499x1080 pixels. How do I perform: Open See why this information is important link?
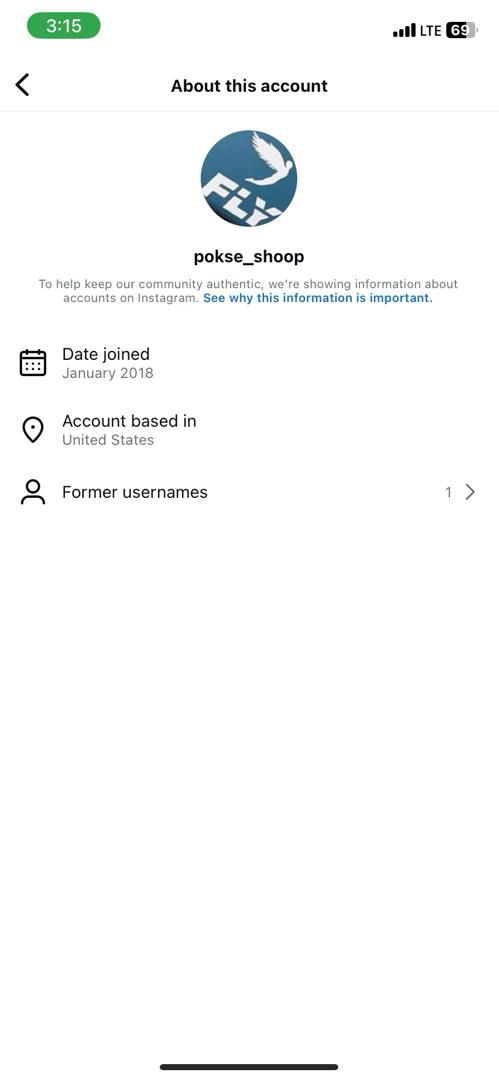tap(318, 298)
